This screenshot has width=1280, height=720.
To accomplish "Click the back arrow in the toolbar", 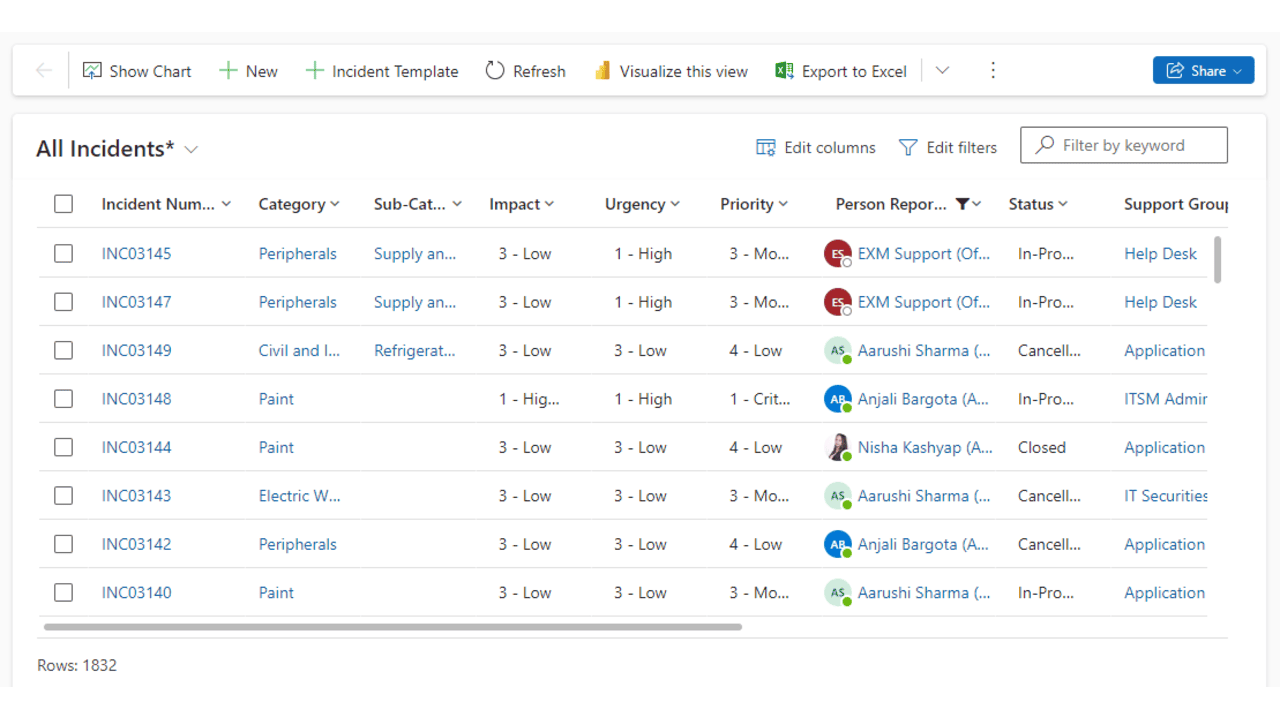I will [44, 70].
